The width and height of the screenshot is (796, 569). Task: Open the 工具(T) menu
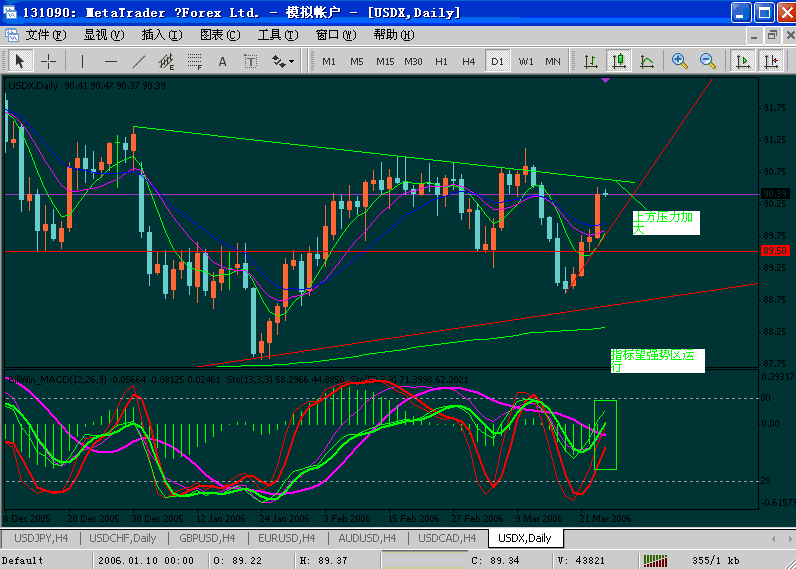tap(278, 35)
